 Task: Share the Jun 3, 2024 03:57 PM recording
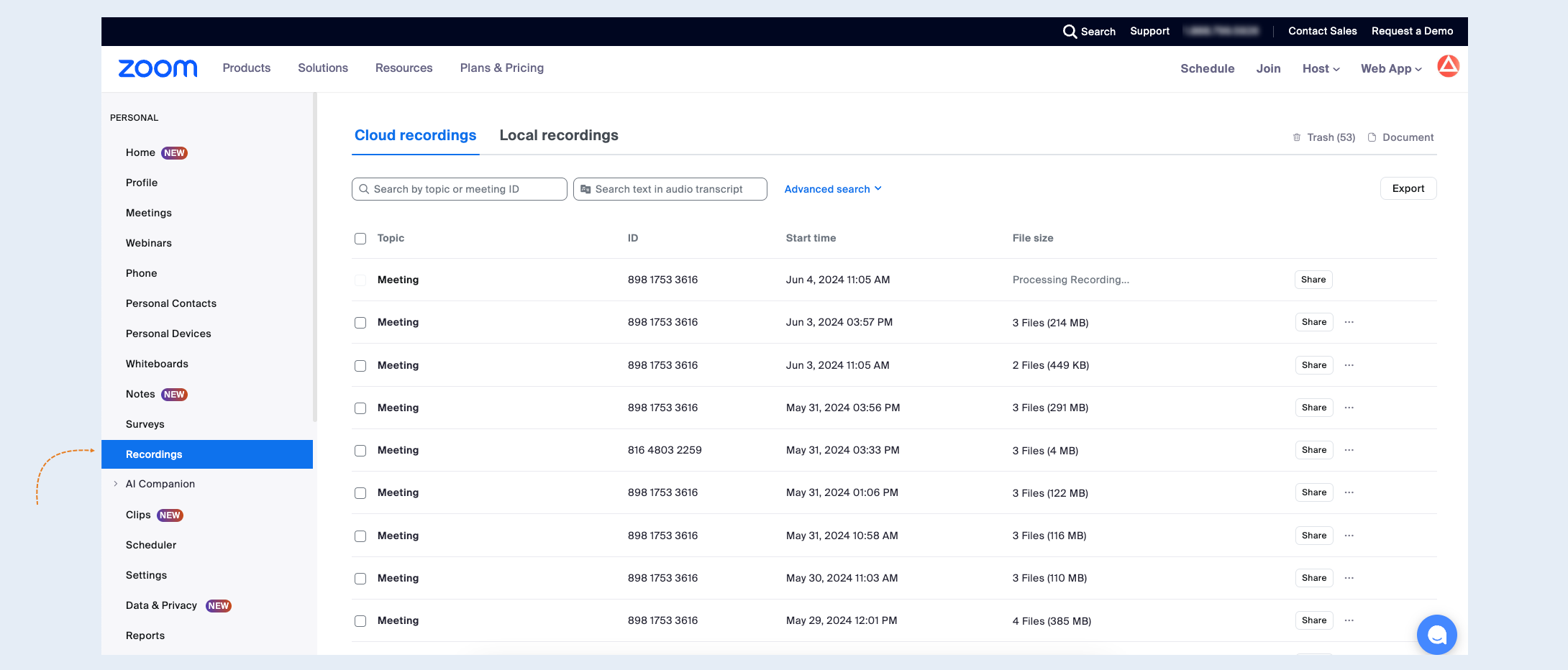(1314, 322)
